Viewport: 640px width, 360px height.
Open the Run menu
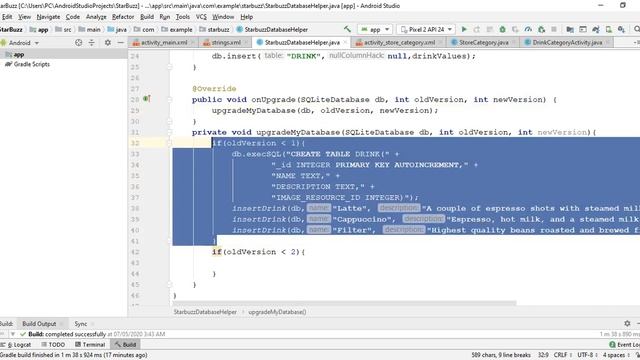(164, 17)
